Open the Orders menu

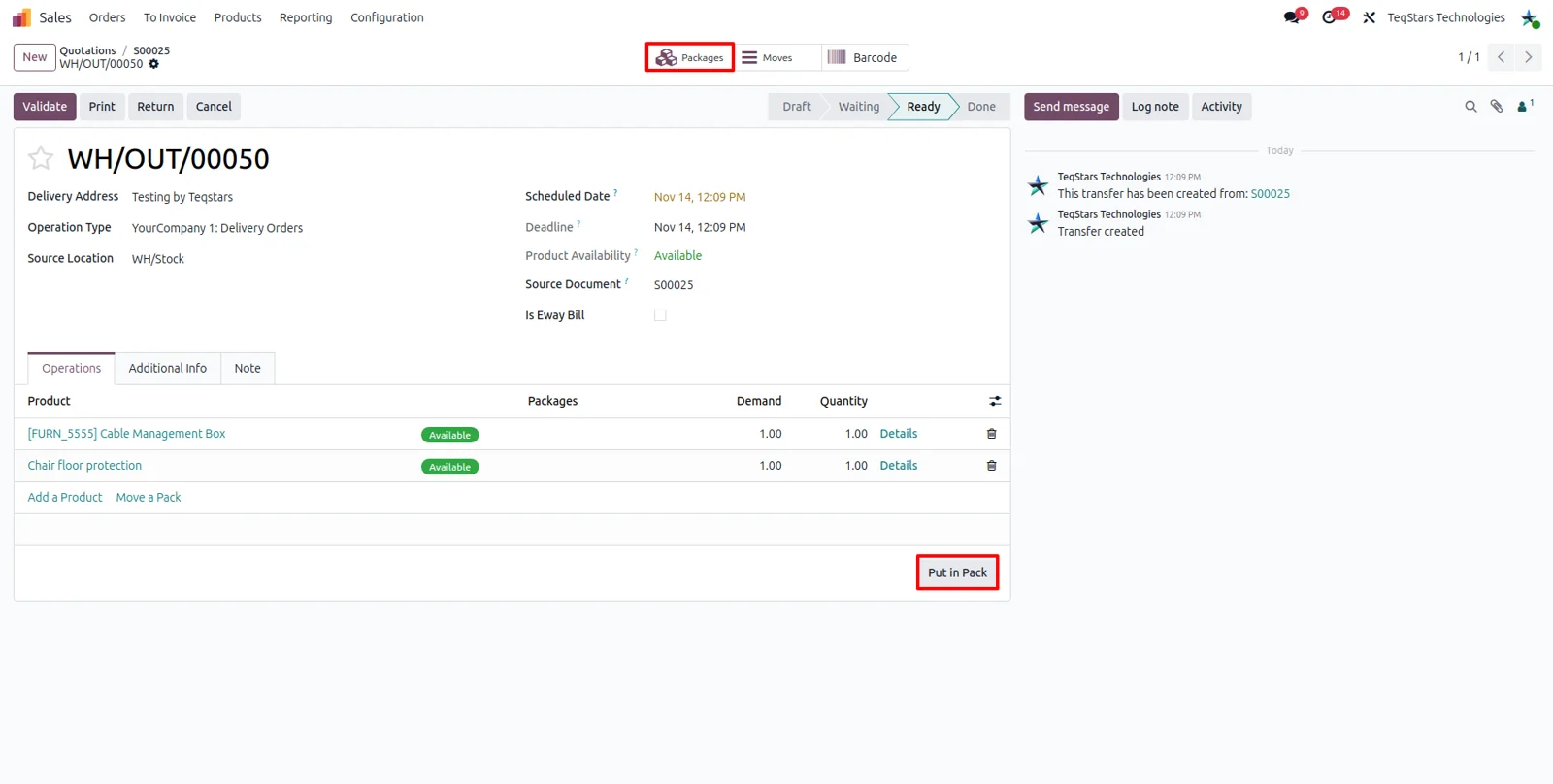pos(107,17)
